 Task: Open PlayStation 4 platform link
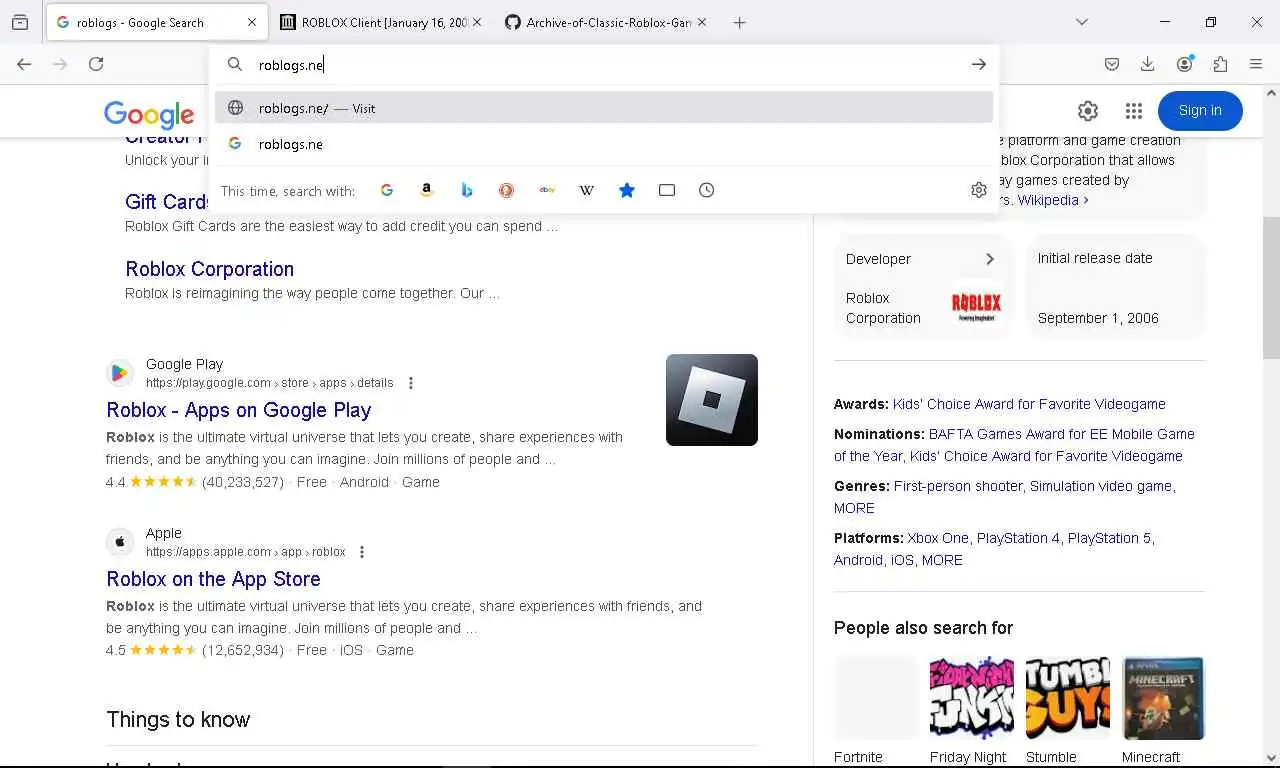click(1018, 538)
